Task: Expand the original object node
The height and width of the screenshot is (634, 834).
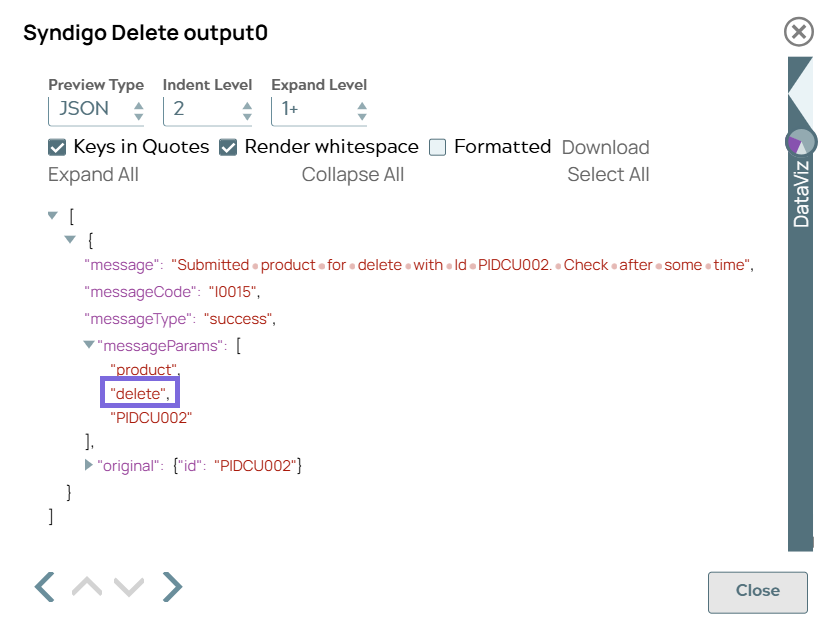Action: [89, 465]
